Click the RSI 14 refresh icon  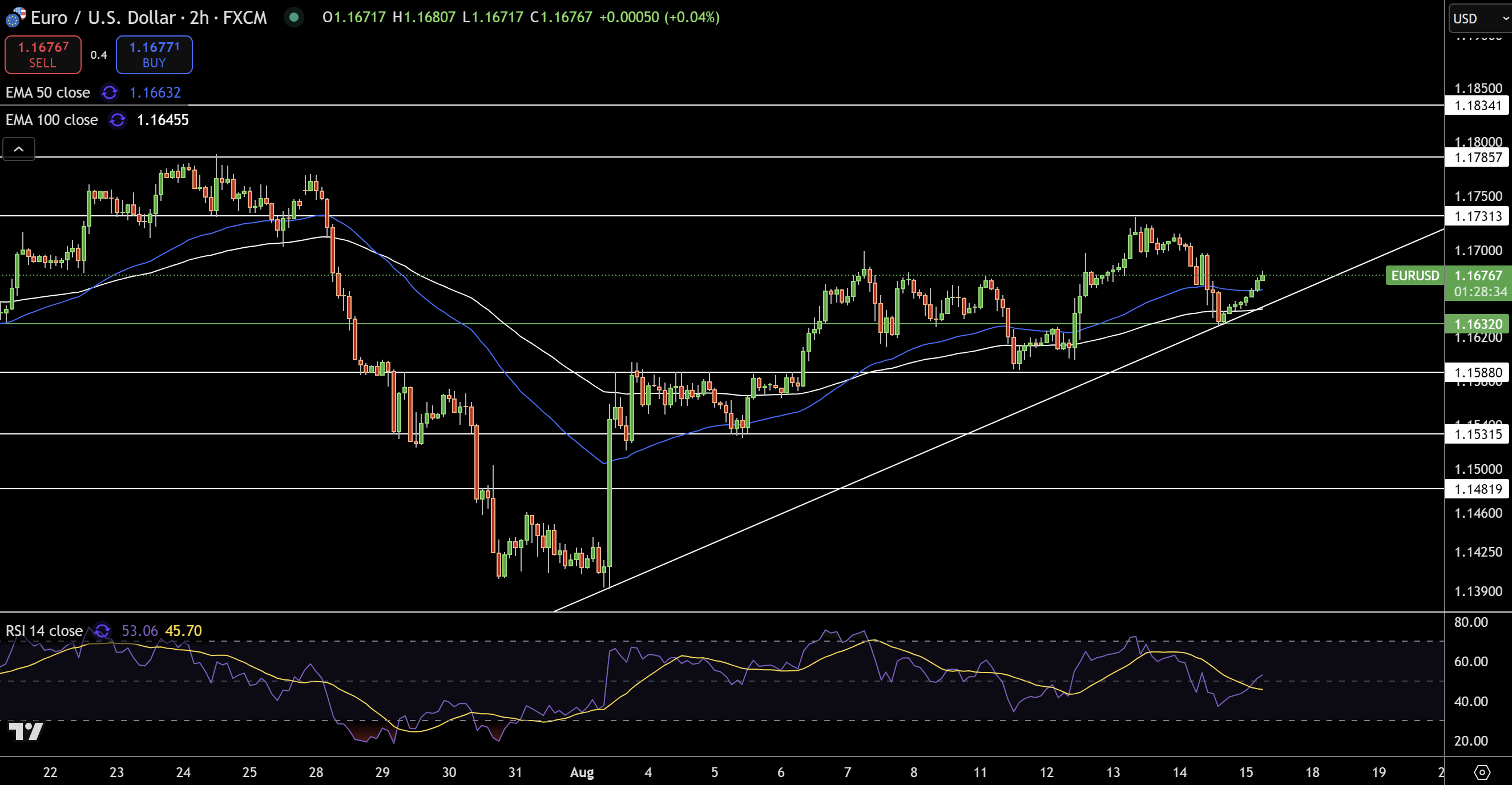[x=102, y=631]
